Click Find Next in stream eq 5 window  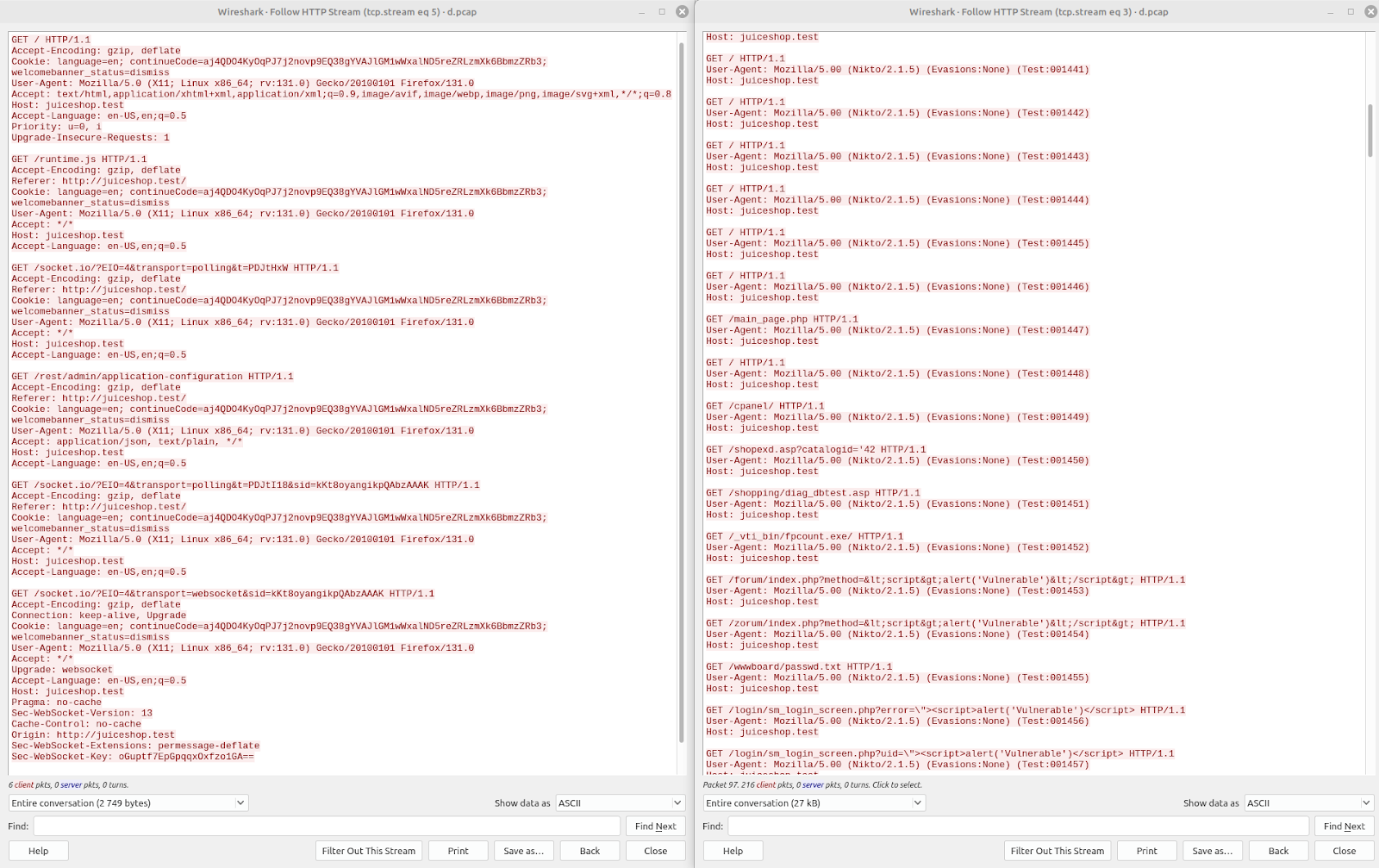pyautogui.click(x=655, y=826)
